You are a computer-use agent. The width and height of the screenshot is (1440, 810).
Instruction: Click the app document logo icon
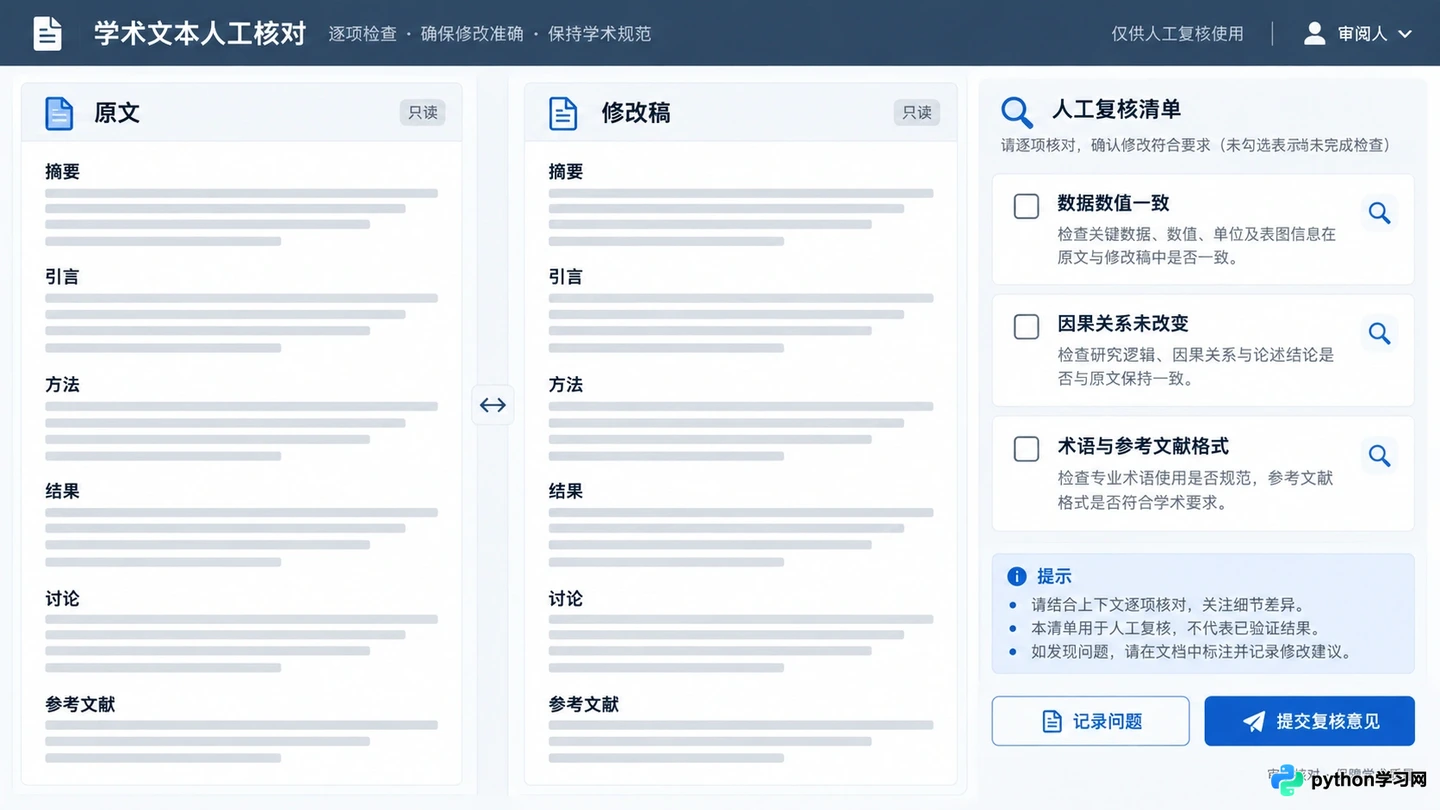click(x=47, y=33)
